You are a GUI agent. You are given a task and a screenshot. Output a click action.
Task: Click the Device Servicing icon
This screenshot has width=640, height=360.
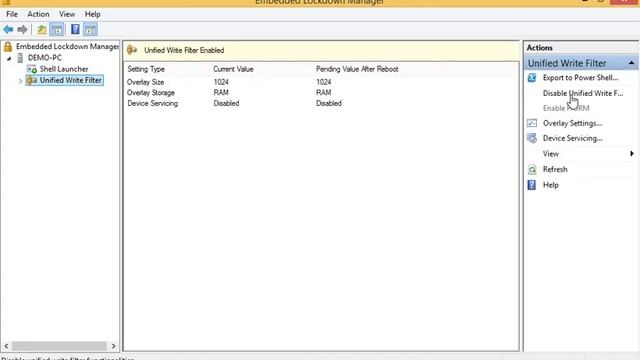click(532, 138)
